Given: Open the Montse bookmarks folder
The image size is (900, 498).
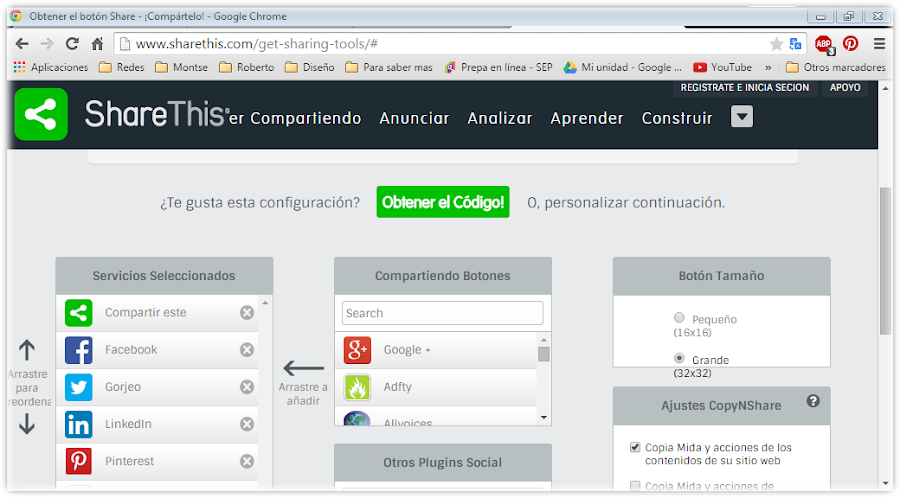Looking at the screenshot, I should click(x=181, y=68).
